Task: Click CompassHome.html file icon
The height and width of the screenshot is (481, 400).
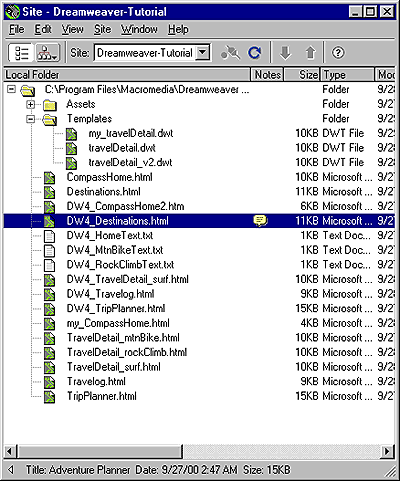Action: (x=49, y=178)
